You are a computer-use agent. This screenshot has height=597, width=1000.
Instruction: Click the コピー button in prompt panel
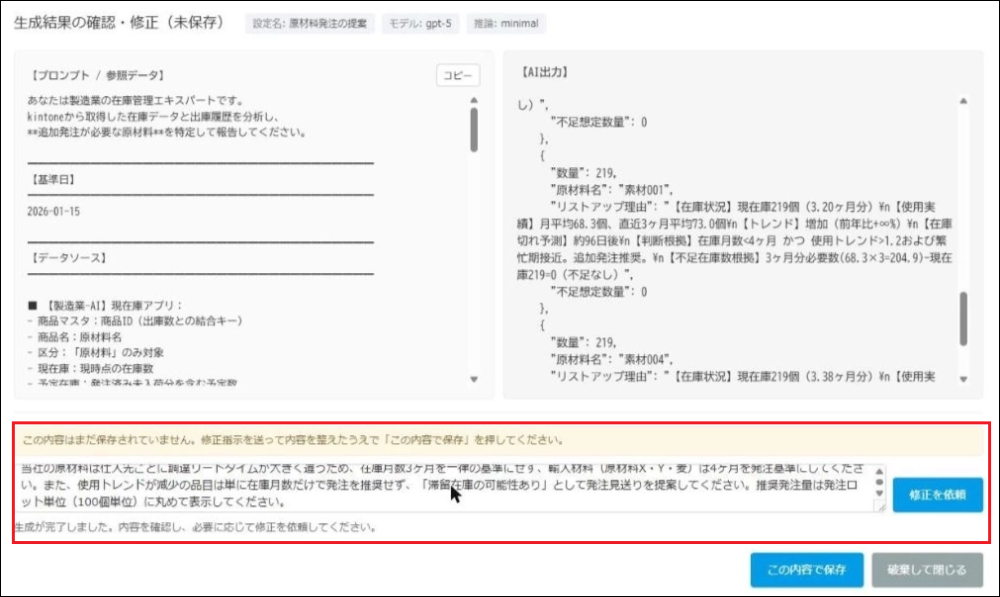click(x=458, y=75)
